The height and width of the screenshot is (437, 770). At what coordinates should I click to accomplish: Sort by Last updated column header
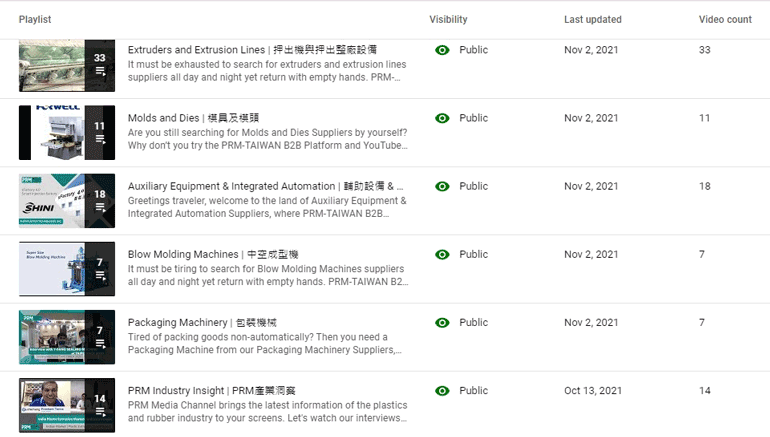[593, 20]
